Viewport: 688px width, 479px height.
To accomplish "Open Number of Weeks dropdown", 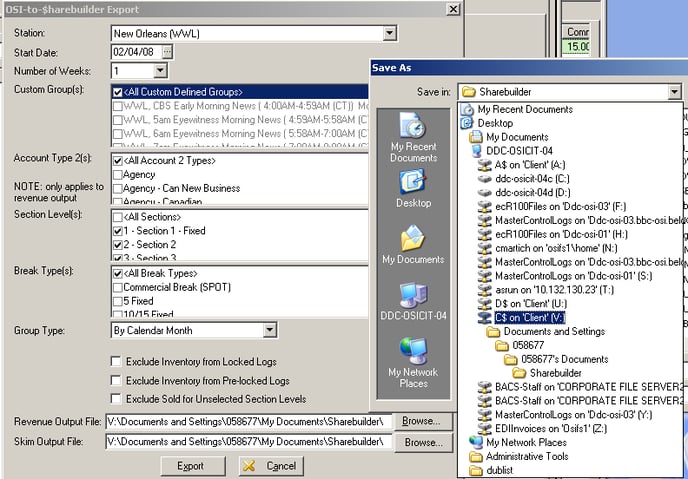I will point(160,70).
